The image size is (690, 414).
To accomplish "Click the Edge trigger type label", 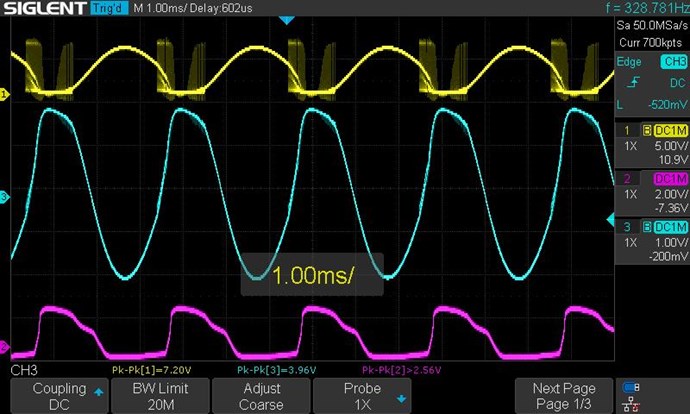I will click(629, 62).
